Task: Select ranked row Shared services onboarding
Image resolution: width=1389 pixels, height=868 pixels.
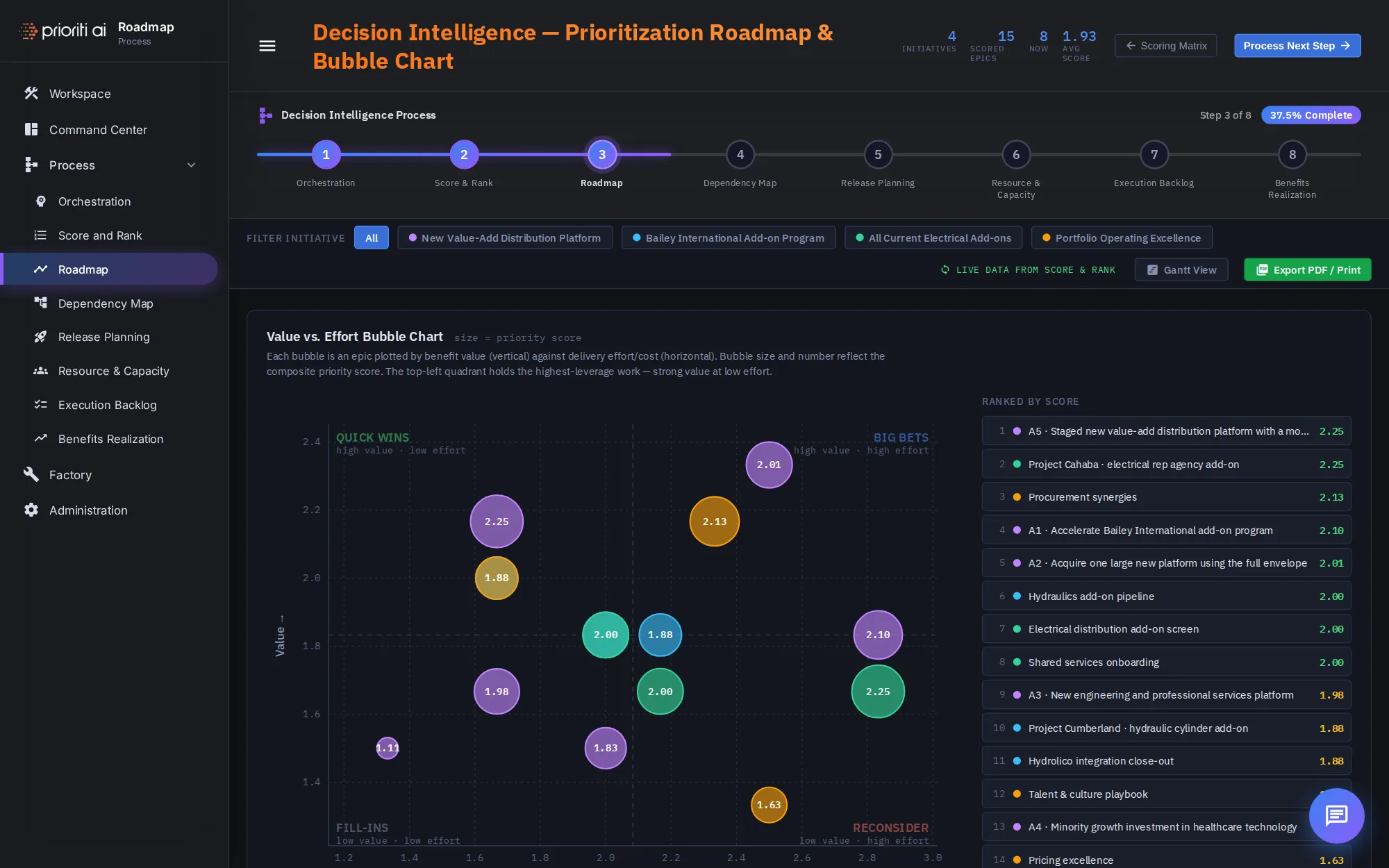Action: click(1166, 662)
